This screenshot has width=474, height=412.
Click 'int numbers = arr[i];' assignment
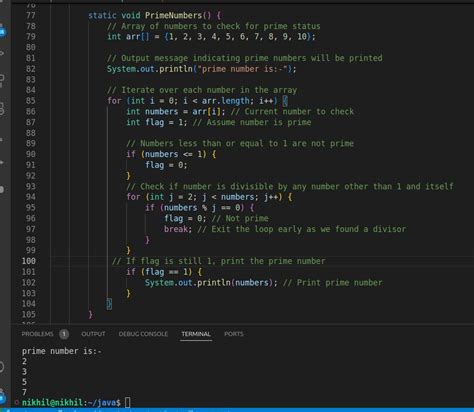(x=176, y=111)
